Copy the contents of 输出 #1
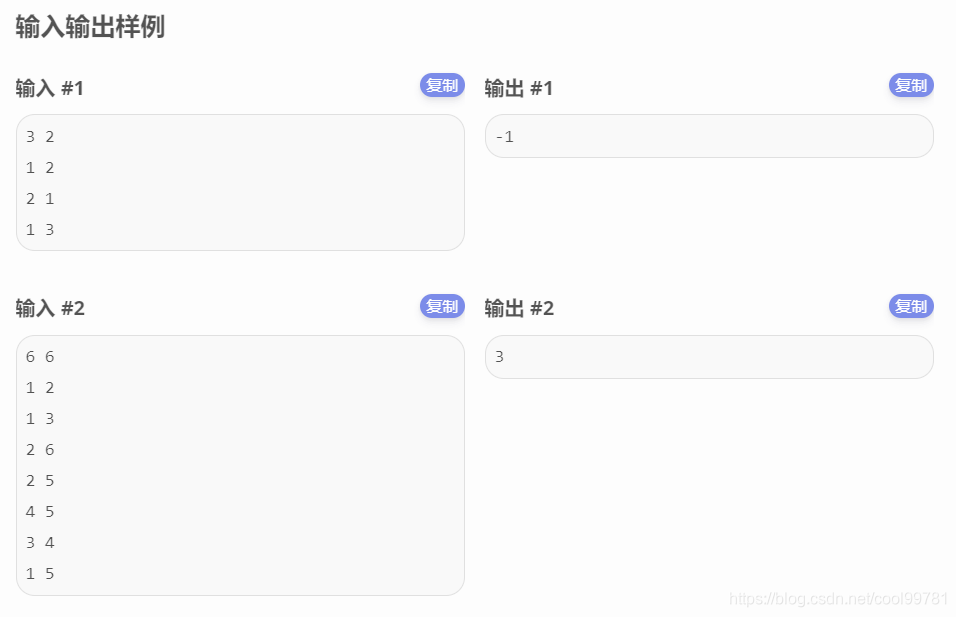This screenshot has height=617, width=956. click(x=911, y=85)
